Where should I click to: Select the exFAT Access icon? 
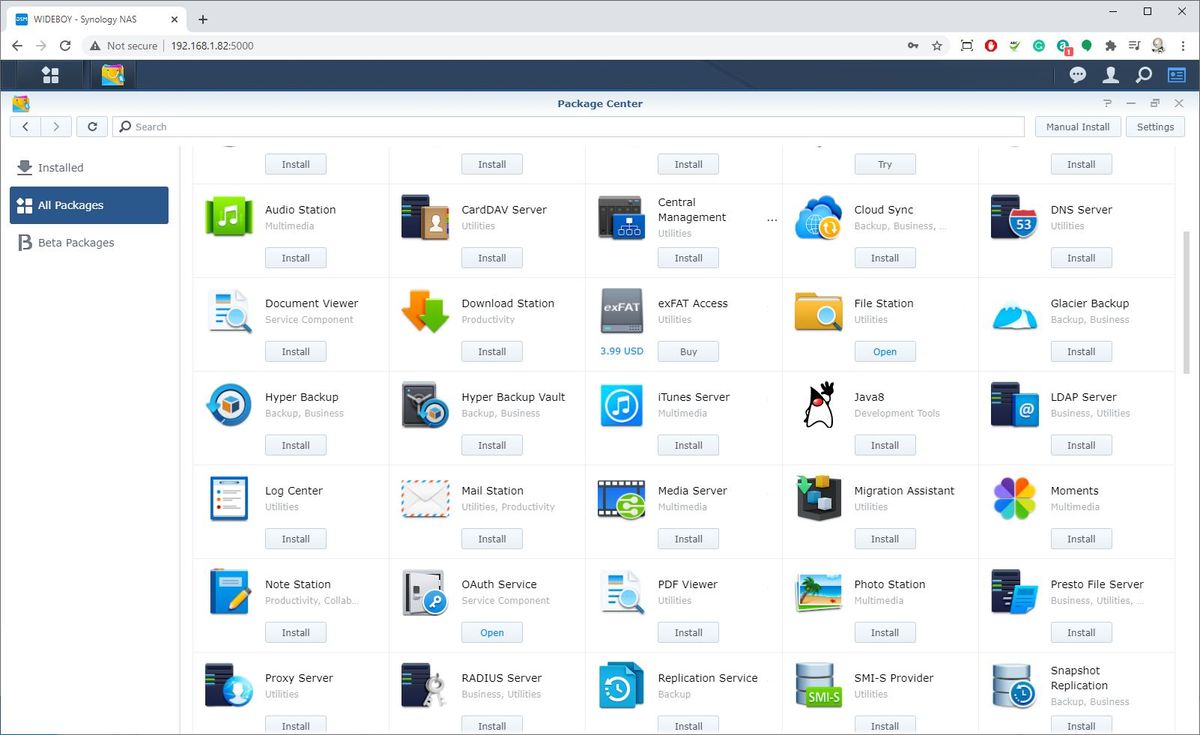[x=621, y=311]
